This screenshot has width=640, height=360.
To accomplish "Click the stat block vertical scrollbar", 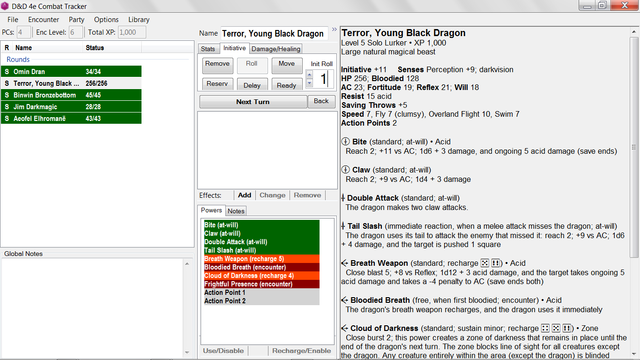I will pyautogui.click(x=634, y=147).
